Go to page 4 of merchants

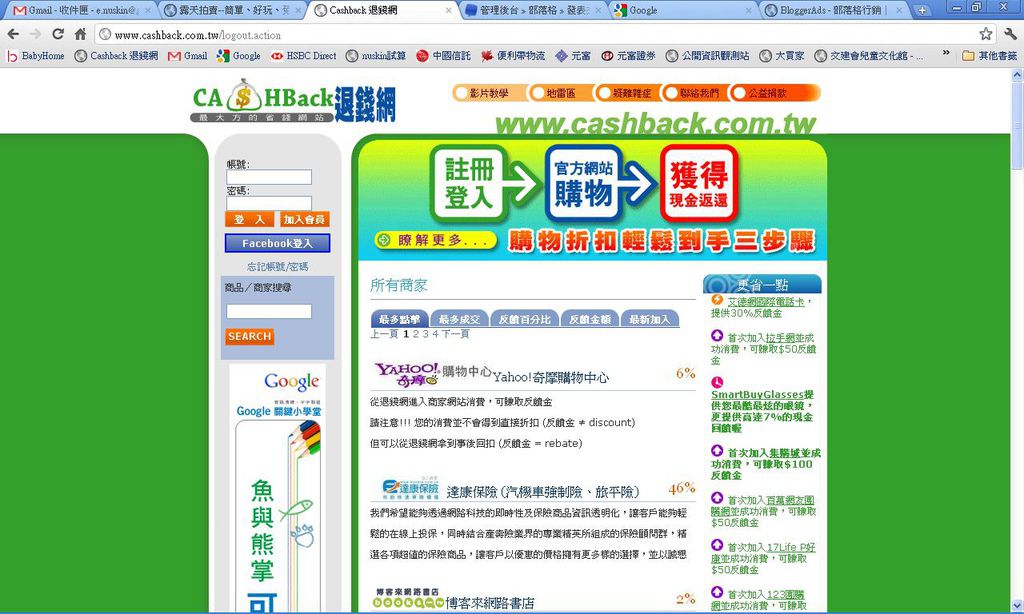[436, 334]
